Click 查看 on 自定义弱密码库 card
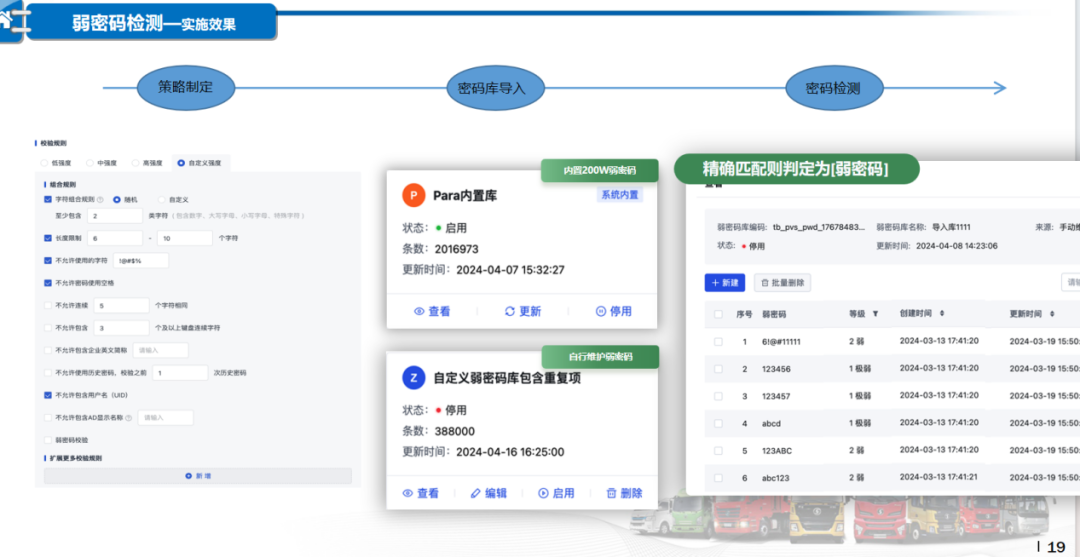This screenshot has height=557, width=1080. (420, 493)
